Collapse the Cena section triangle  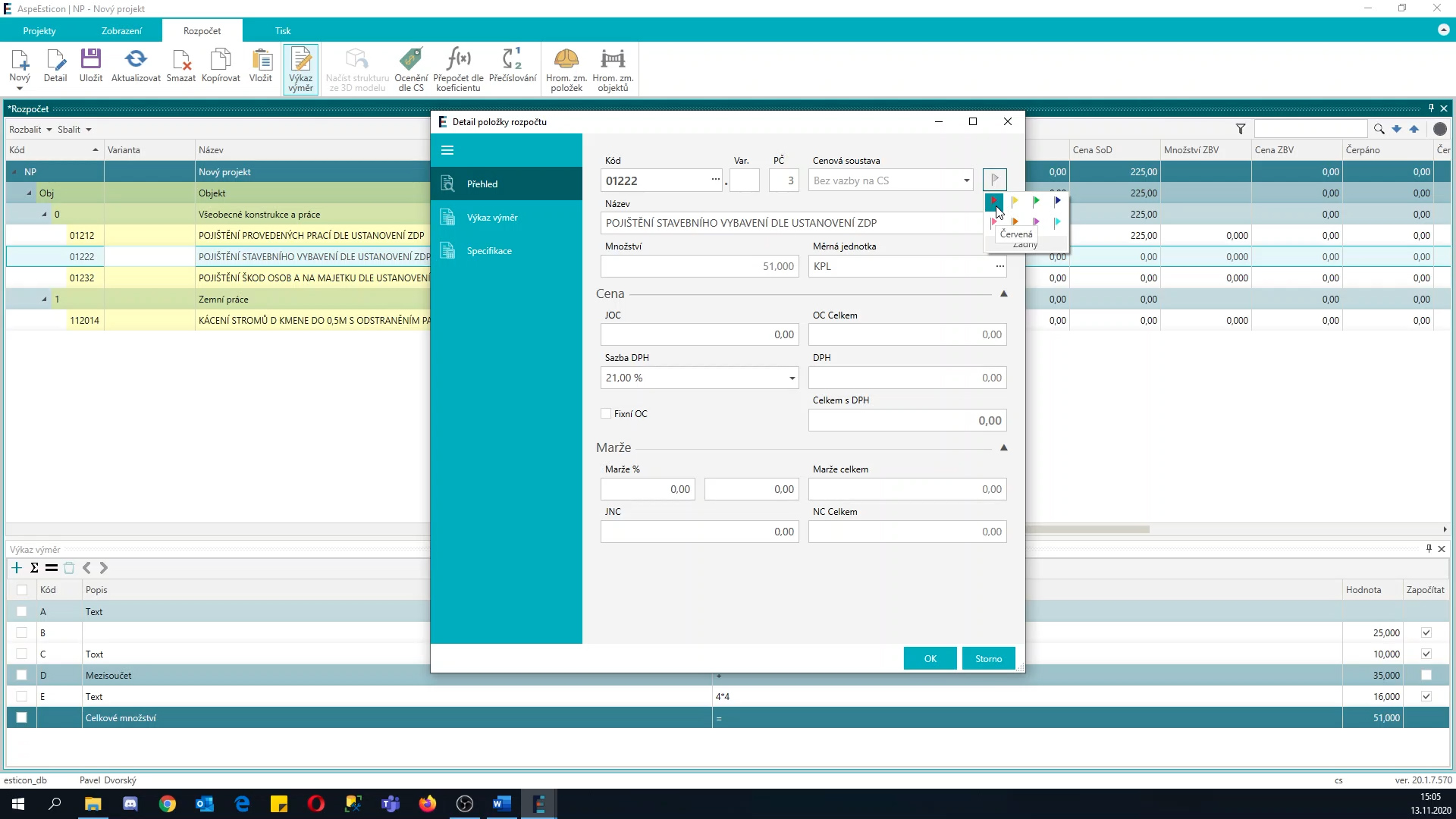pos(1003,293)
